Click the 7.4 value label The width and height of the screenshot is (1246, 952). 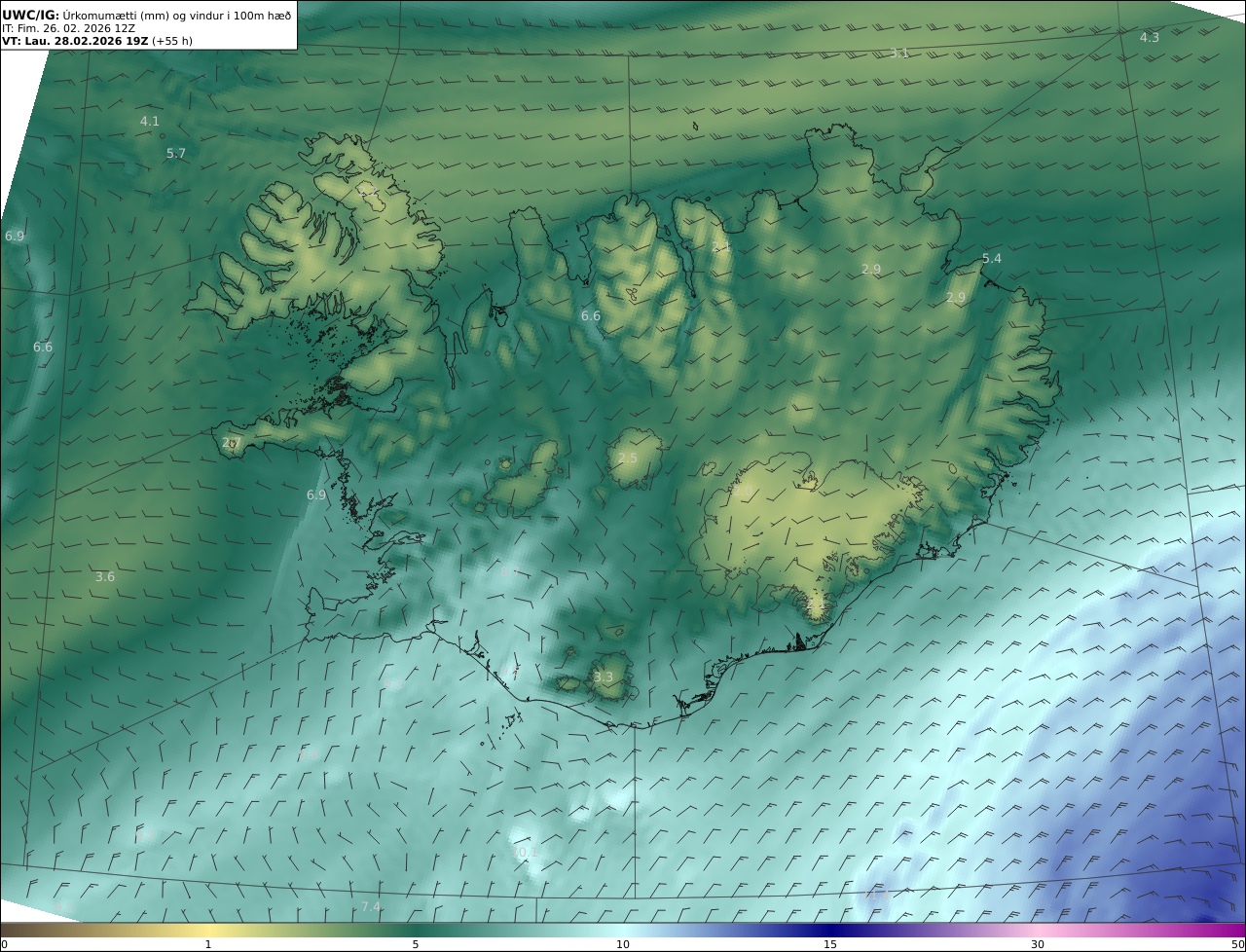point(371,907)
